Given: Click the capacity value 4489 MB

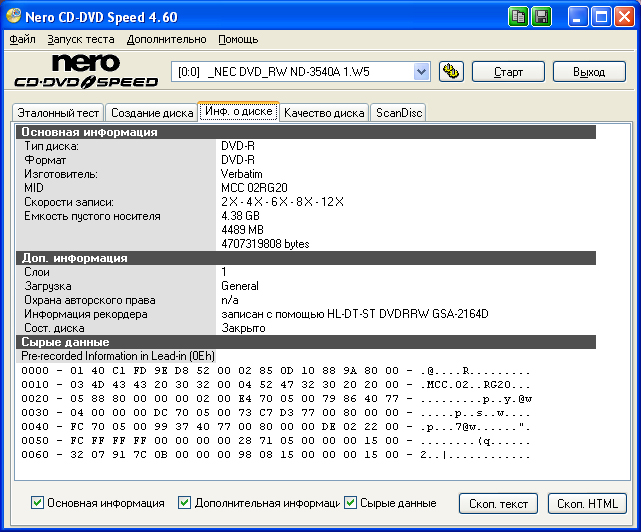Looking at the screenshot, I should point(242,230).
